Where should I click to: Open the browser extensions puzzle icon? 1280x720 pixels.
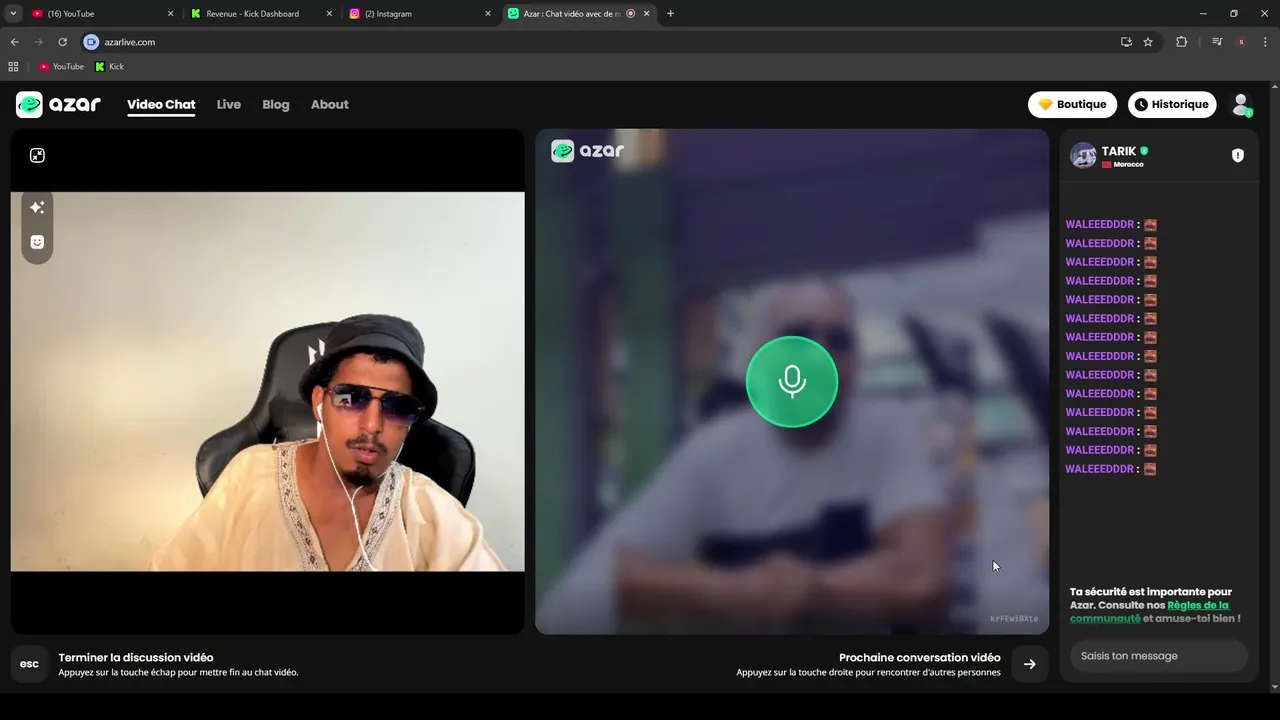(x=1181, y=42)
